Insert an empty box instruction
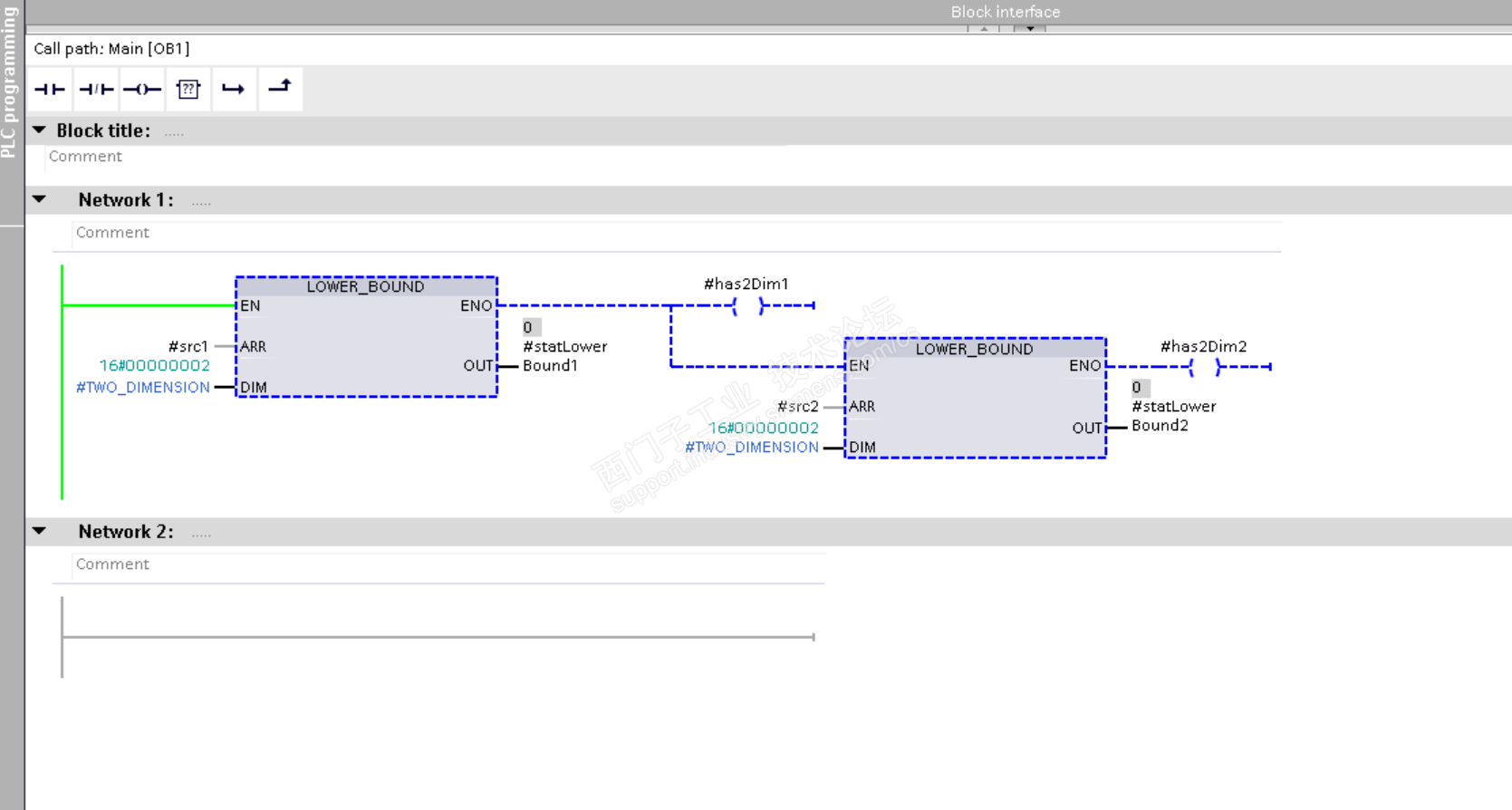This screenshot has width=1512, height=810. (188, 89)
